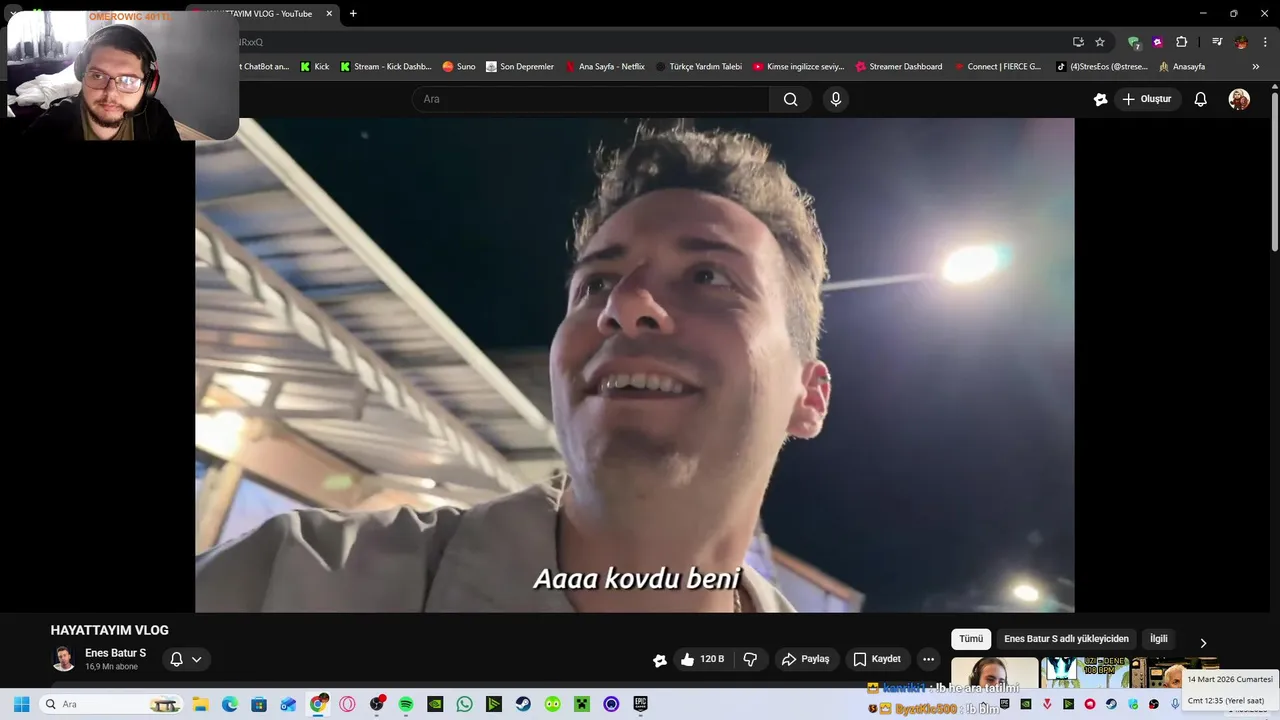Screen dimensions: 1280x720
Task: Dislike the video
Action: click(x=750, y=659)
